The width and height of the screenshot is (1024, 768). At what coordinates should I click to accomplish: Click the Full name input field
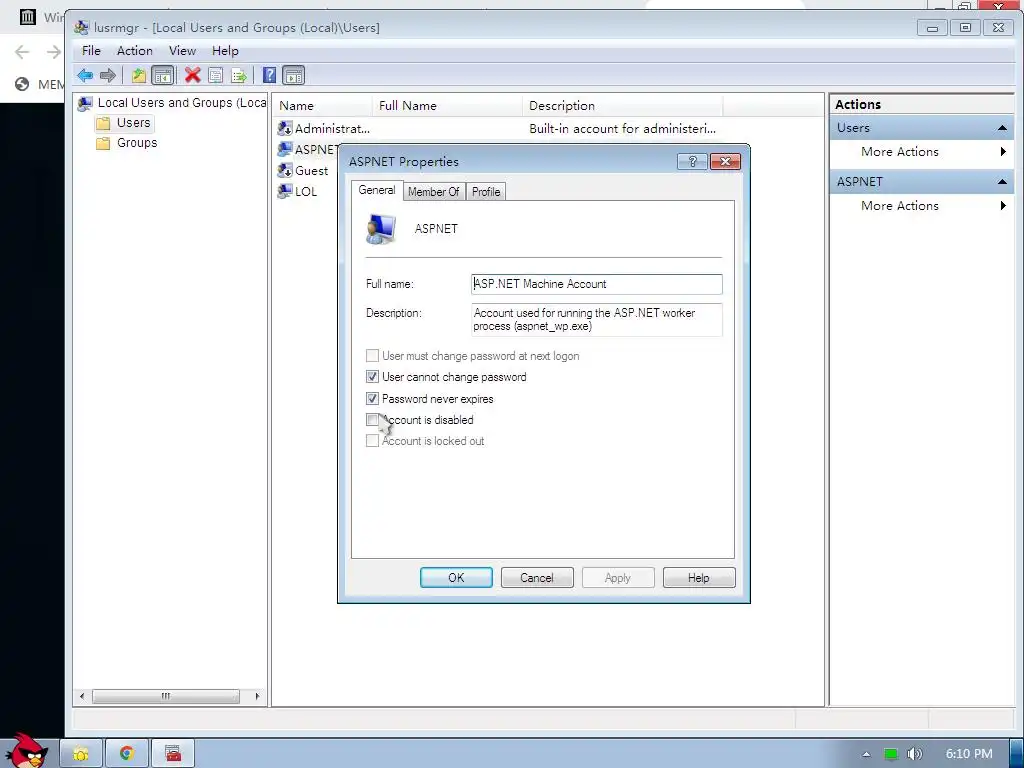point(596,284)
